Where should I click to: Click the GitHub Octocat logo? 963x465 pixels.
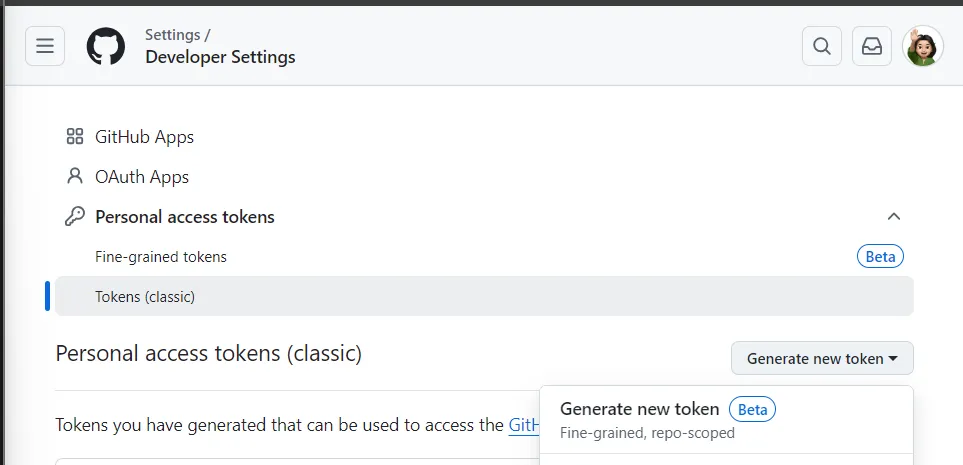tap(105, 46)
